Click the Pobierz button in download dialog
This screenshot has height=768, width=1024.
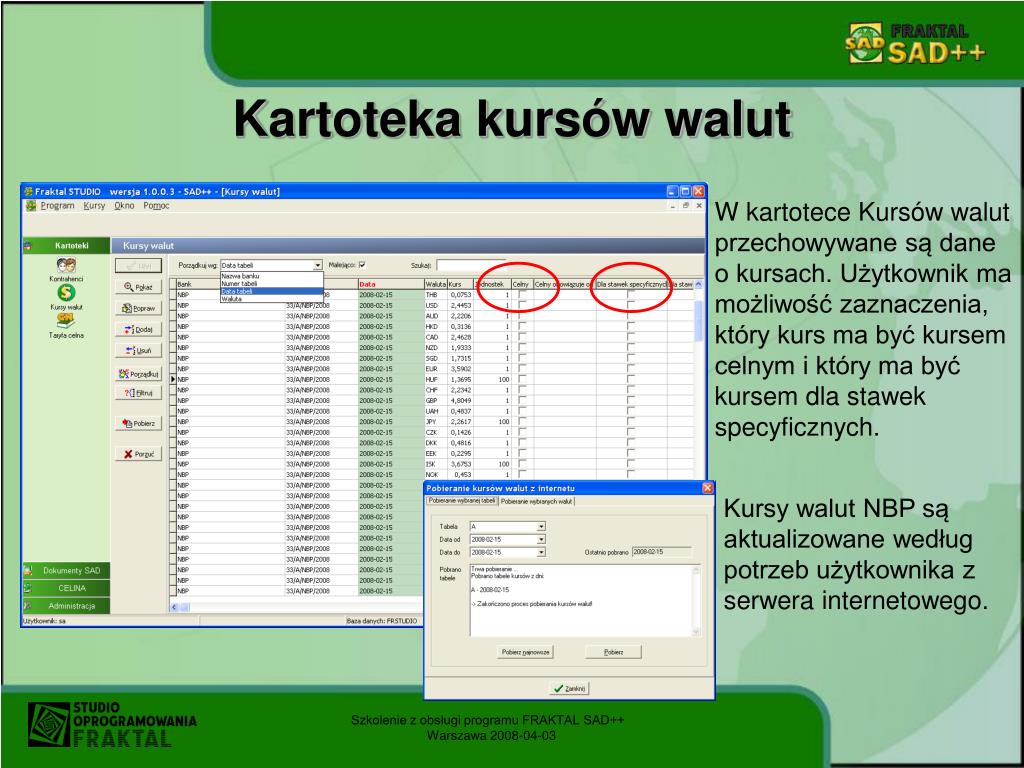pos(613,652)
